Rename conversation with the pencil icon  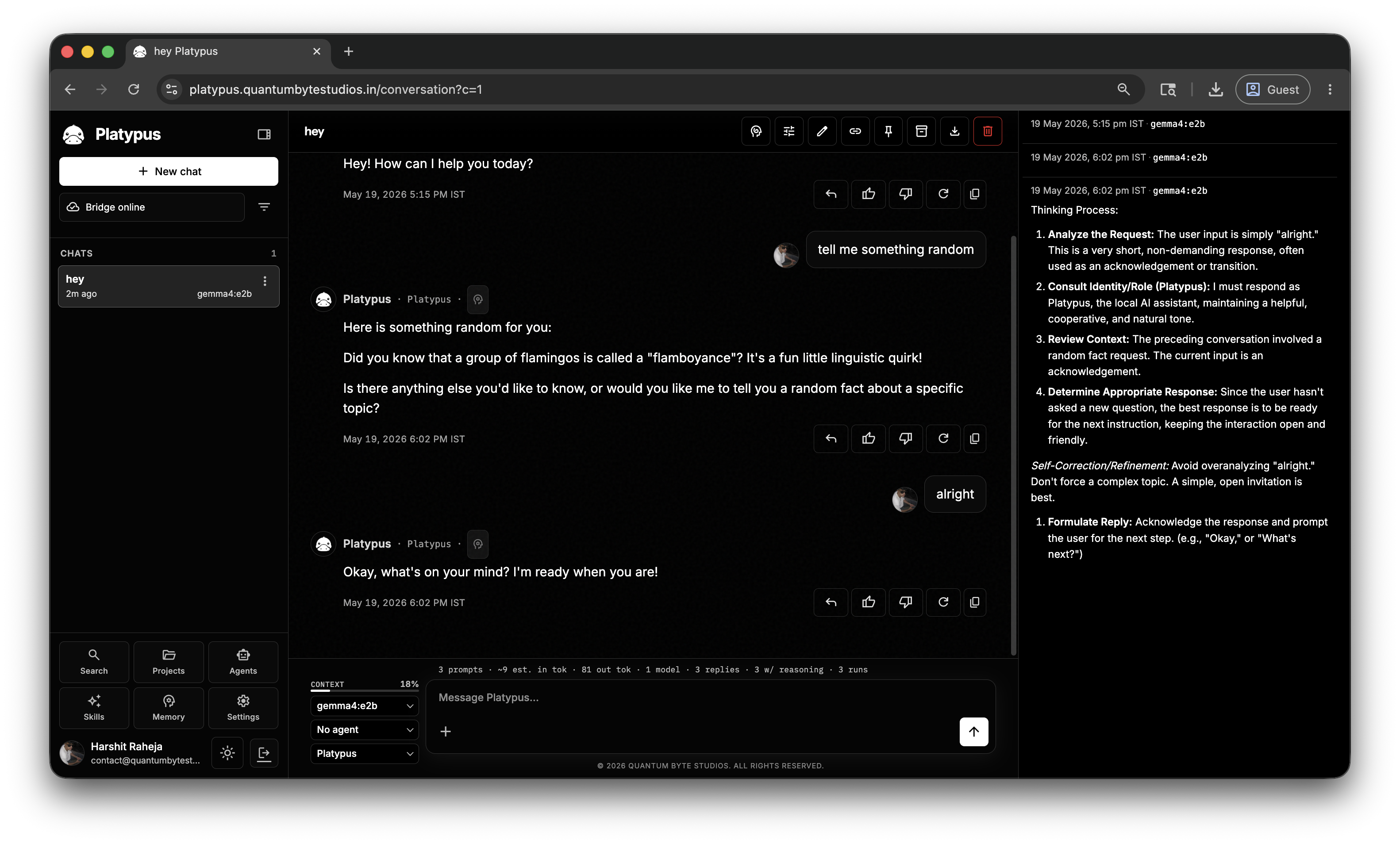tap(822, 131)
